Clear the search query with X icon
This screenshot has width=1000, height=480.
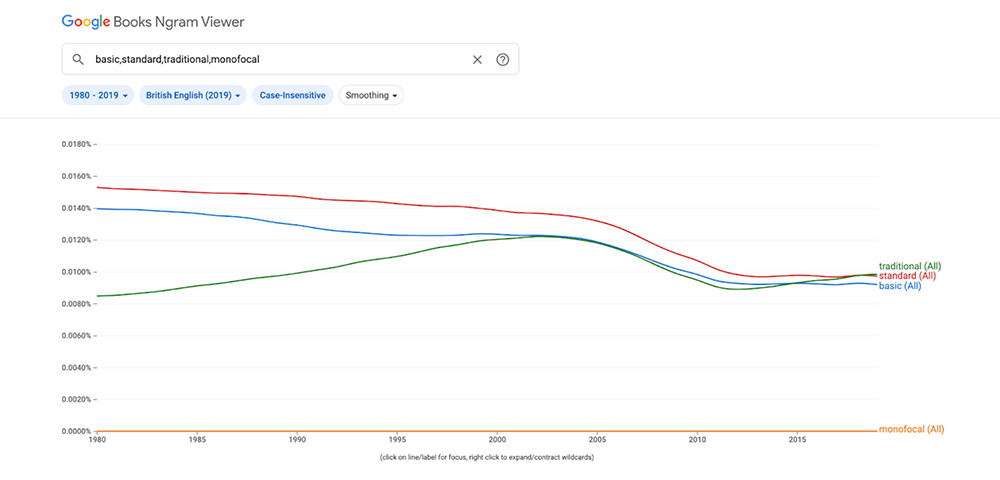477,59
